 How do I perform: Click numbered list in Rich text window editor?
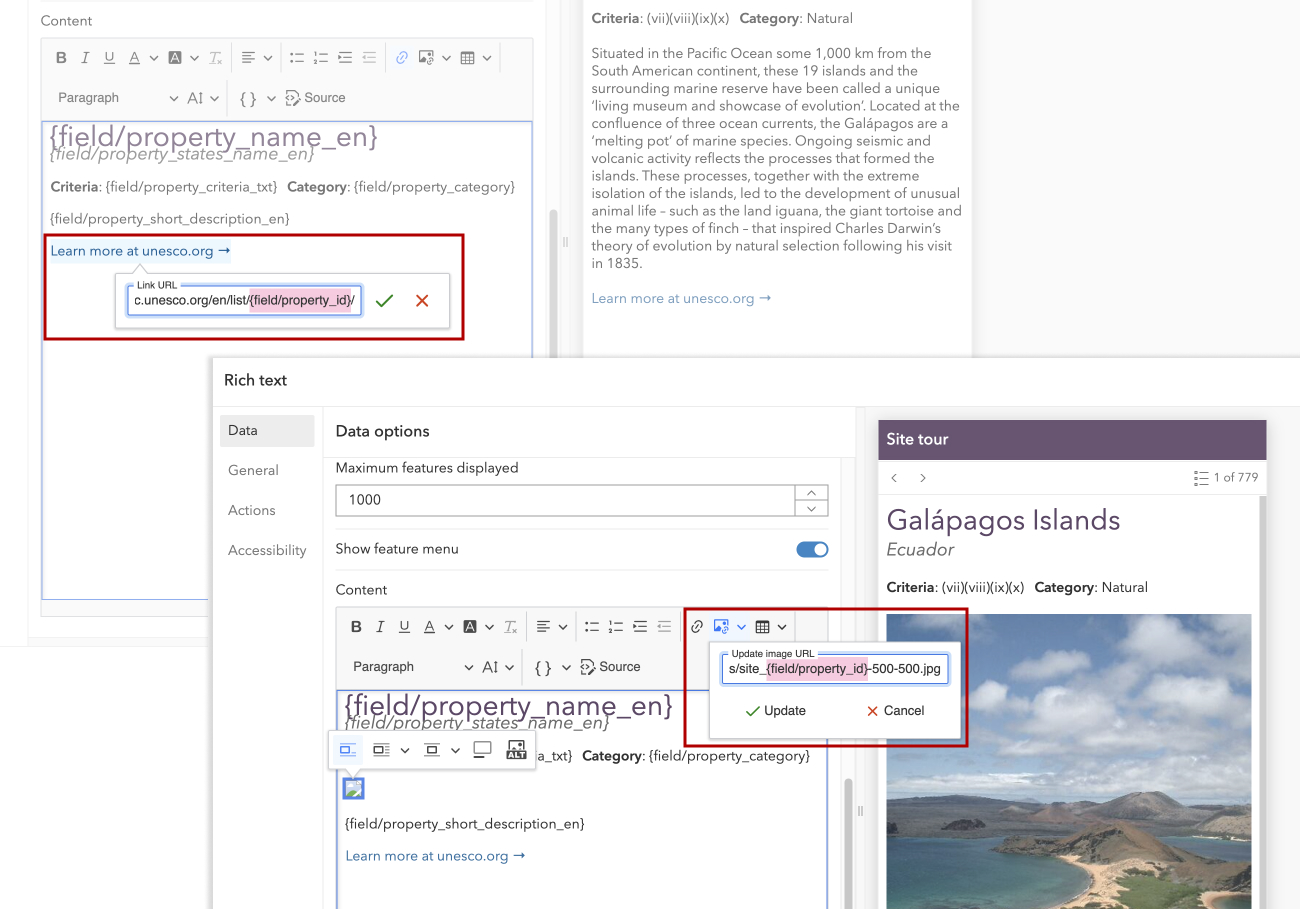tap(616, 627)
